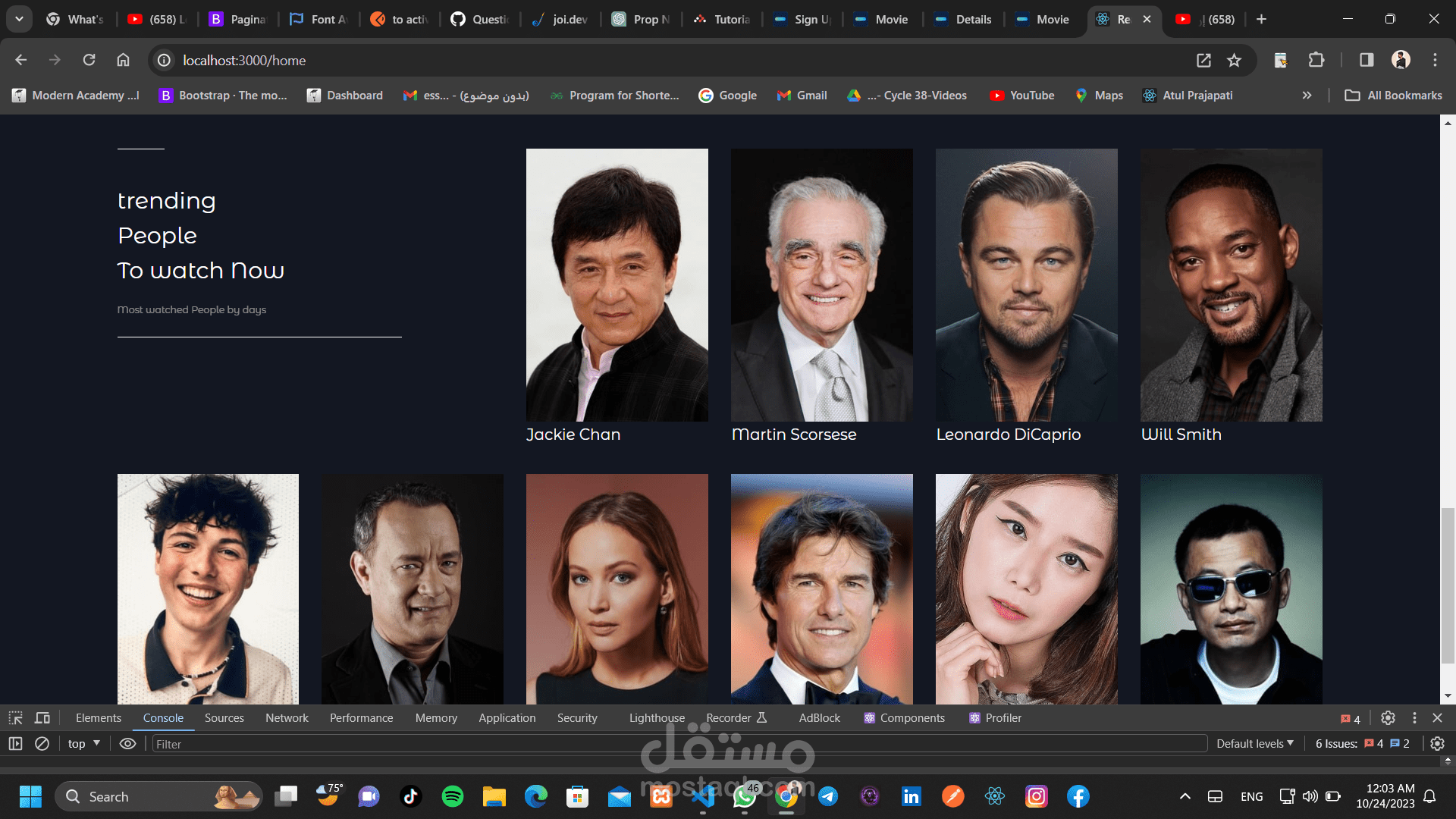Open the Default levels dropdown

pos(1254,744)
